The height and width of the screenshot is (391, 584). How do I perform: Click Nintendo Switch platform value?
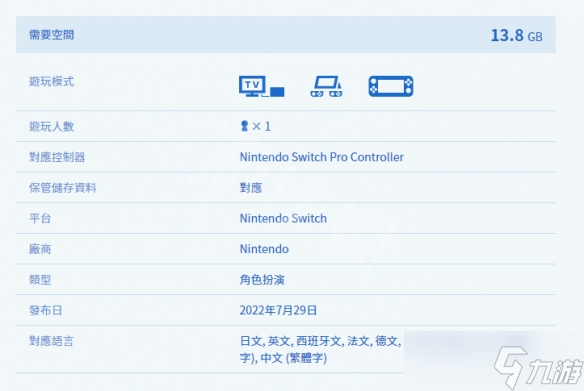283,218
